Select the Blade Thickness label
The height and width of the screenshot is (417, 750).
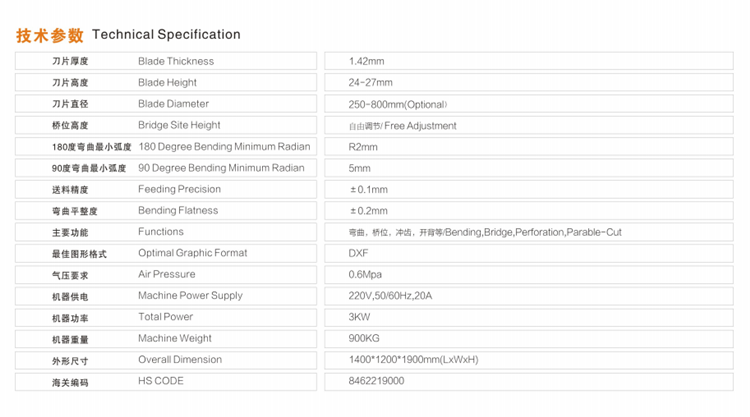pyautogui.click(x=176, y=61)
